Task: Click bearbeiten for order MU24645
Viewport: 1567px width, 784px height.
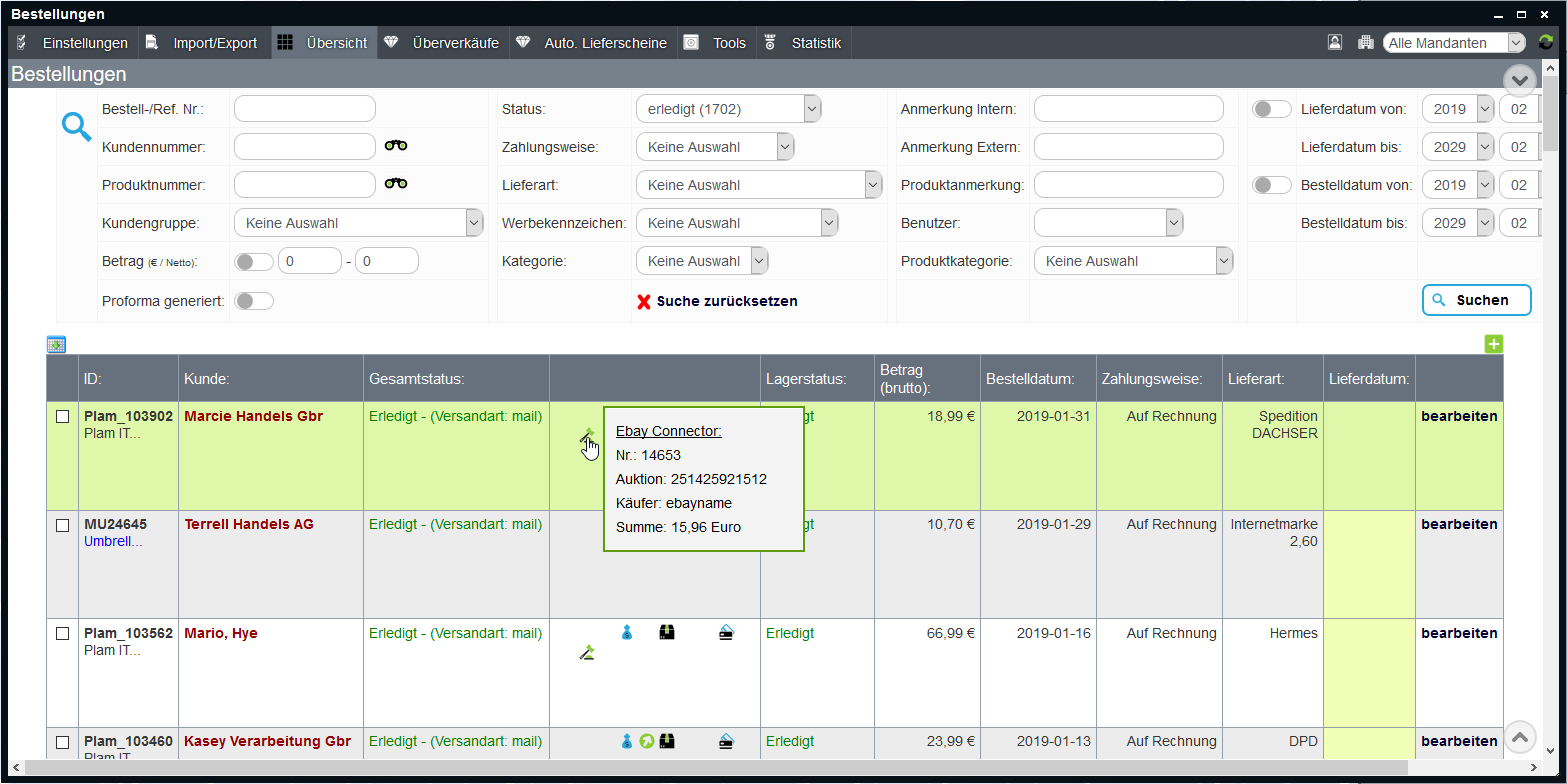Action: click(x=1459, y=524)
